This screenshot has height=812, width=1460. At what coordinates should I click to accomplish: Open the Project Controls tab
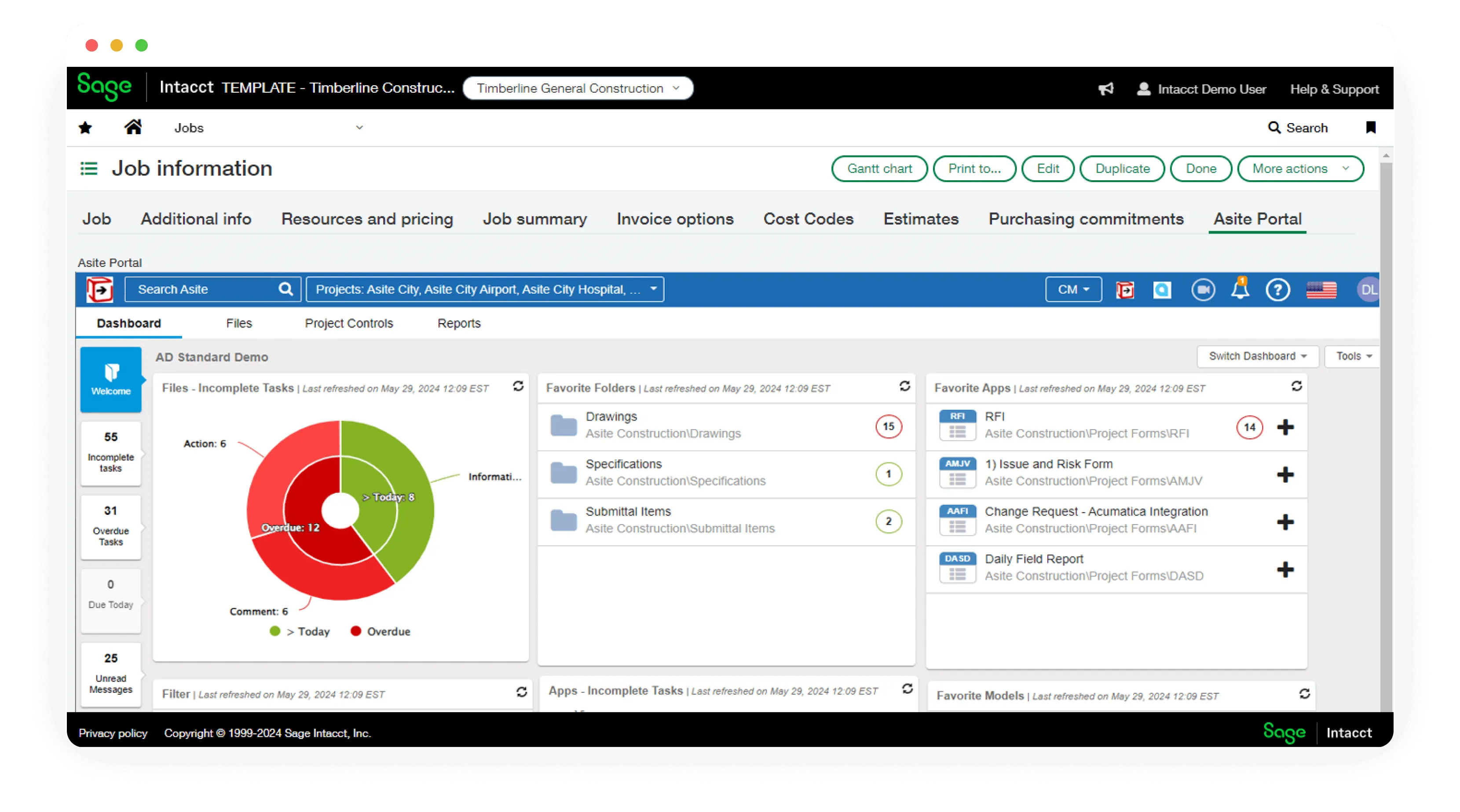348,323
